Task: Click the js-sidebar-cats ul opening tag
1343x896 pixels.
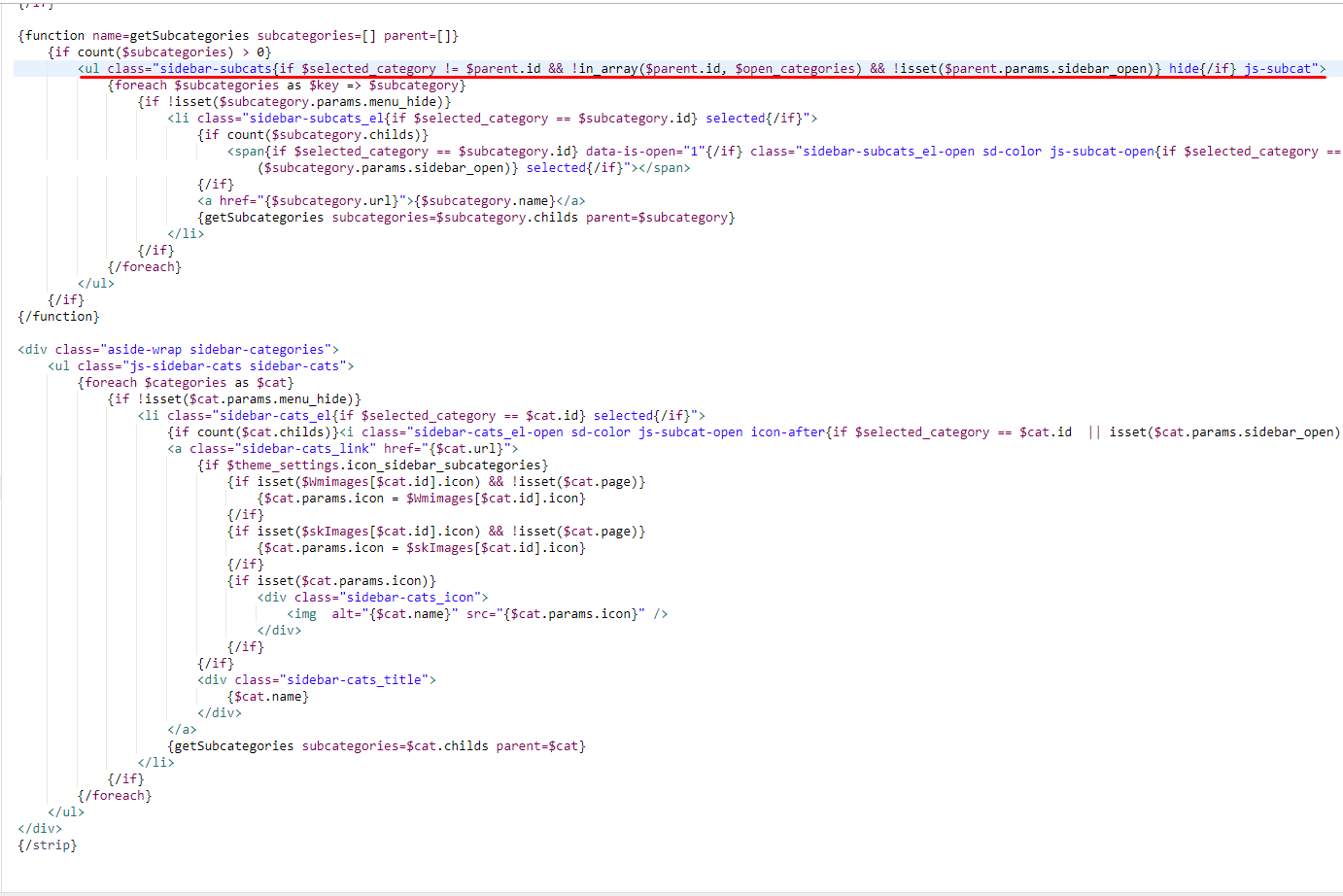Action: [x=201, y=366]
